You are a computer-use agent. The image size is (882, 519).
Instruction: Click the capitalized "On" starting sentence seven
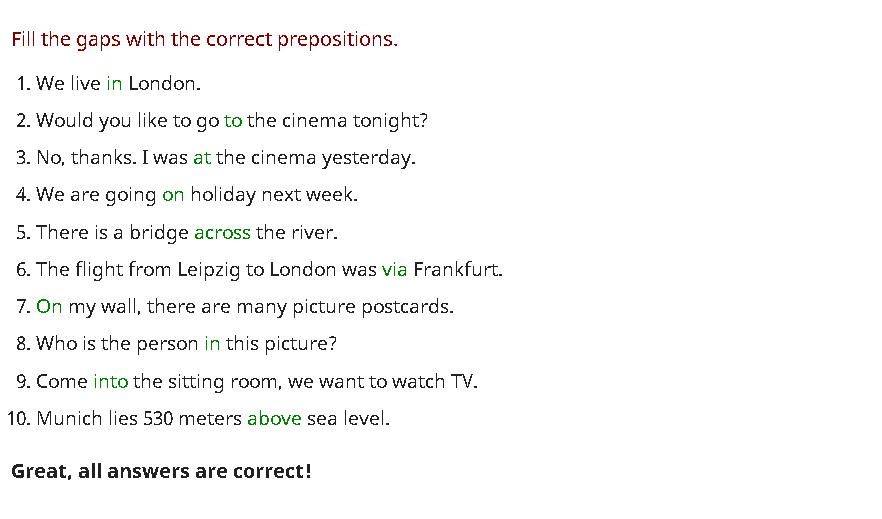49,307
